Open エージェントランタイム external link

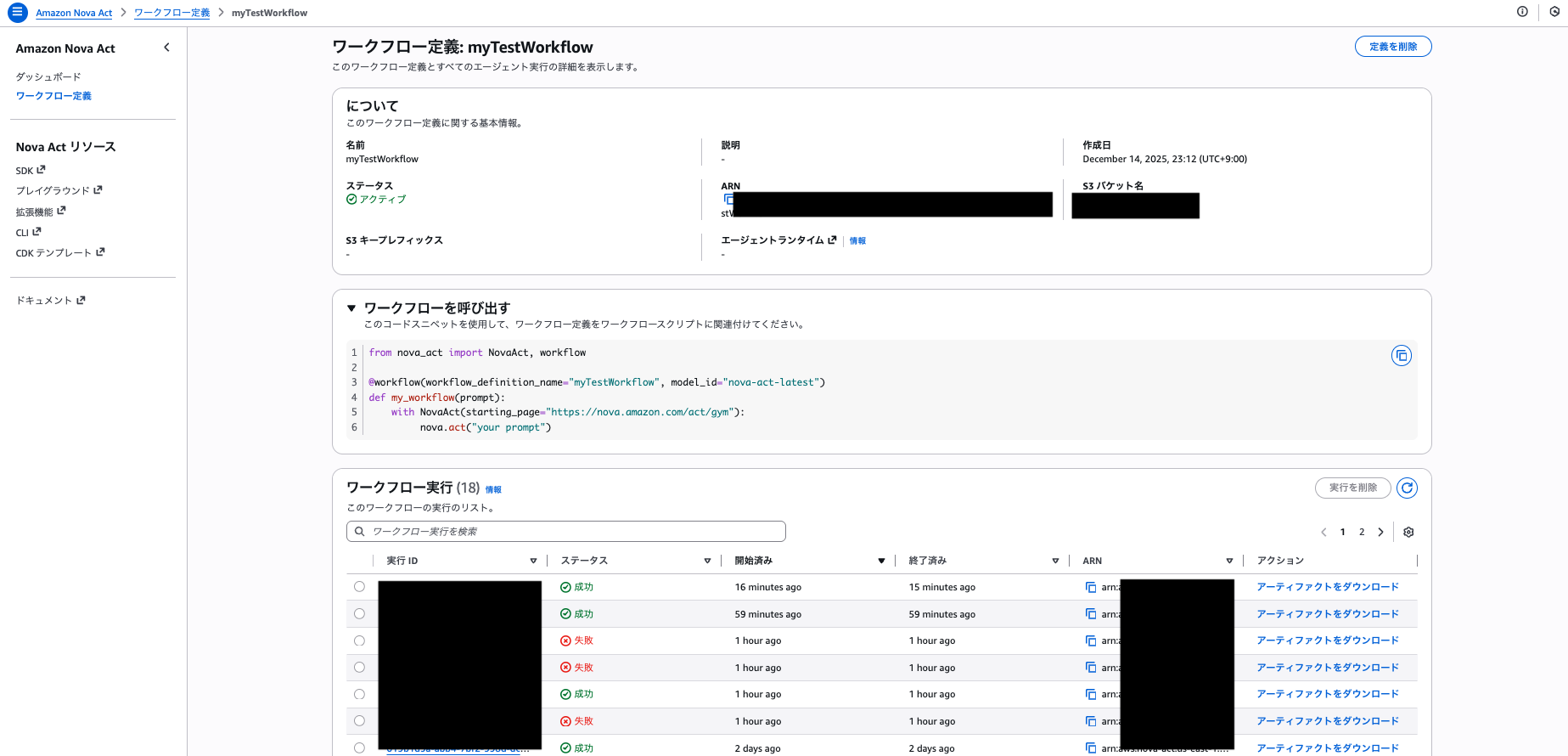(778, 240)
